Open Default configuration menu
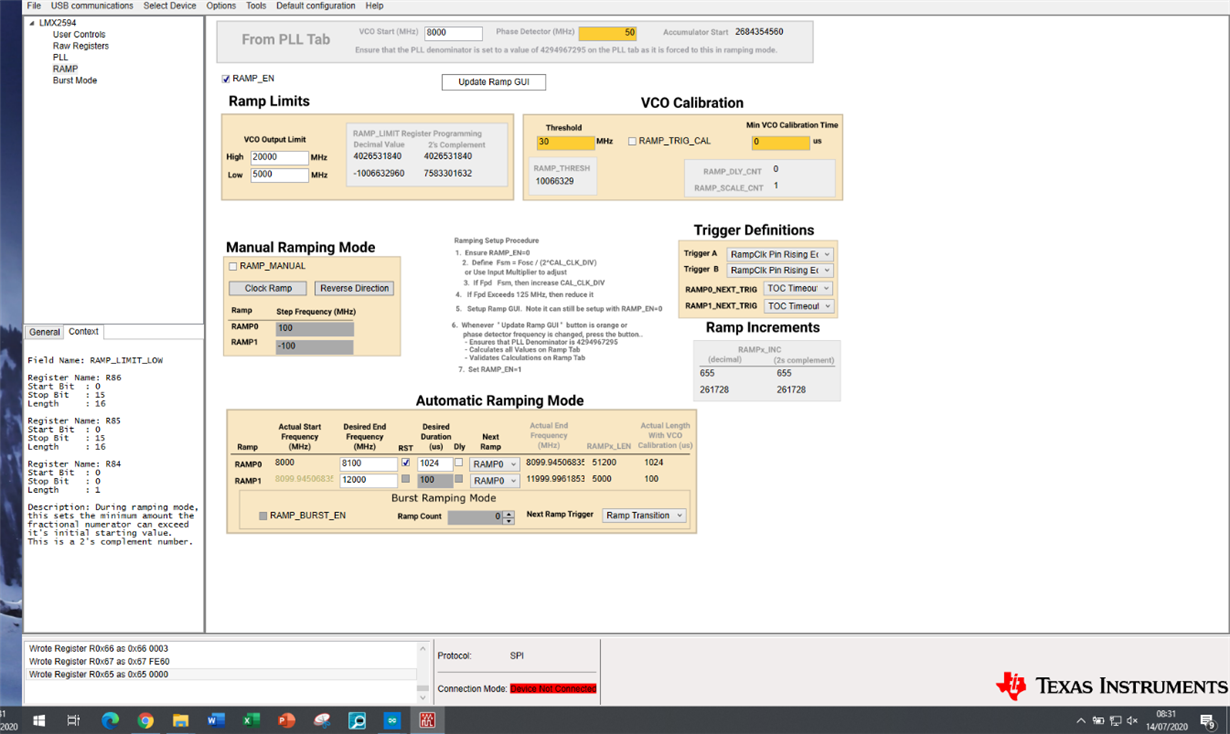Viewport: 1230px width, 734px height. point(316,6)
